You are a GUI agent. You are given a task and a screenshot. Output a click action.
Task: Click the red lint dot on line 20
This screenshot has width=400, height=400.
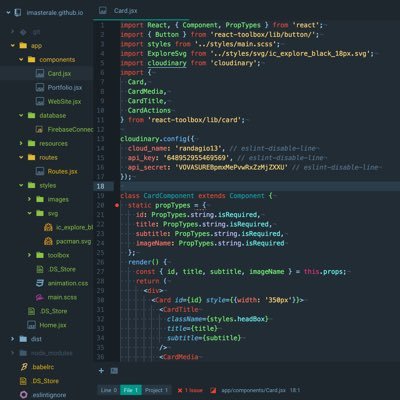[117, 205]
